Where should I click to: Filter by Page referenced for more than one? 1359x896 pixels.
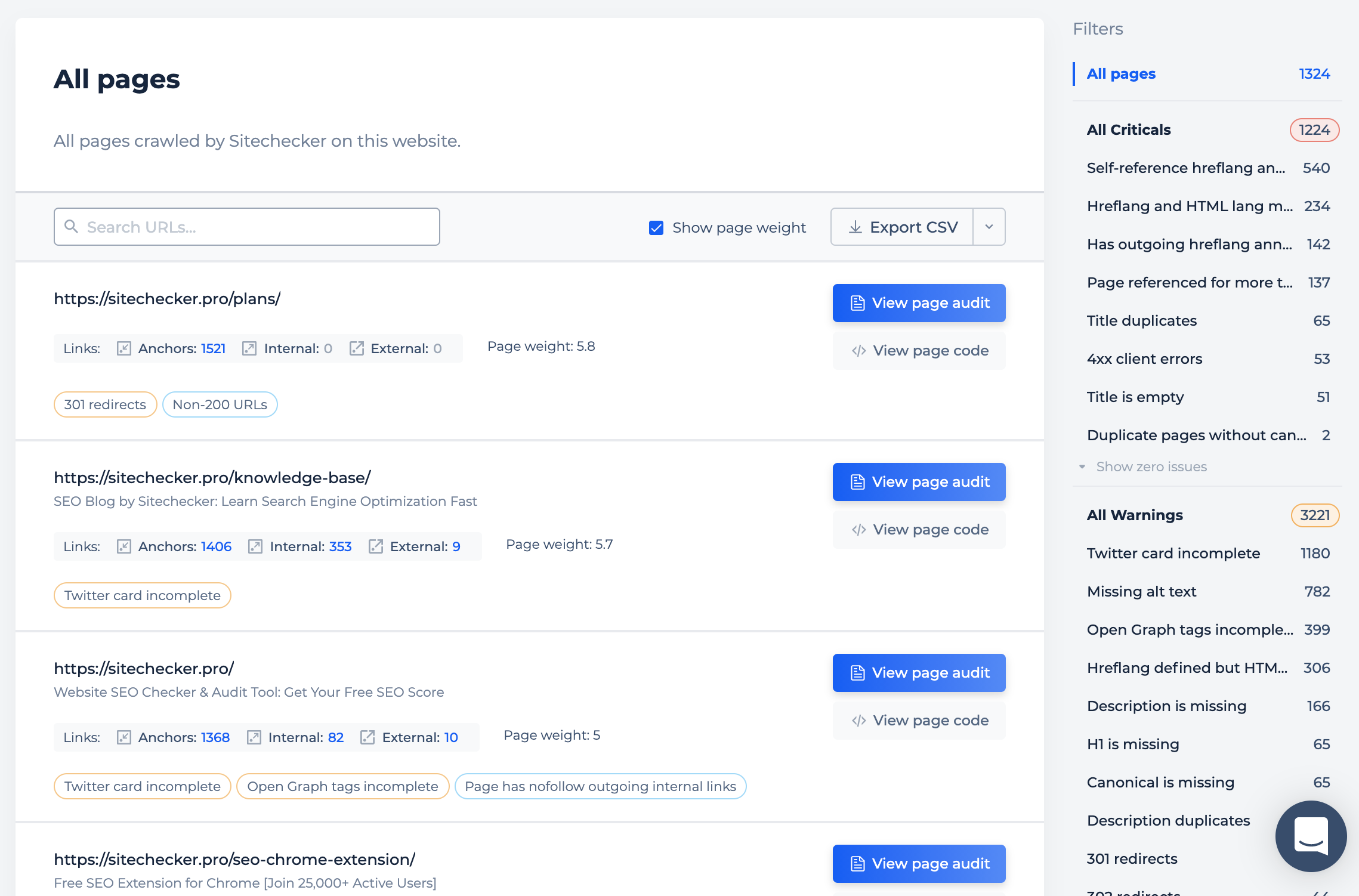(1207, 283)
